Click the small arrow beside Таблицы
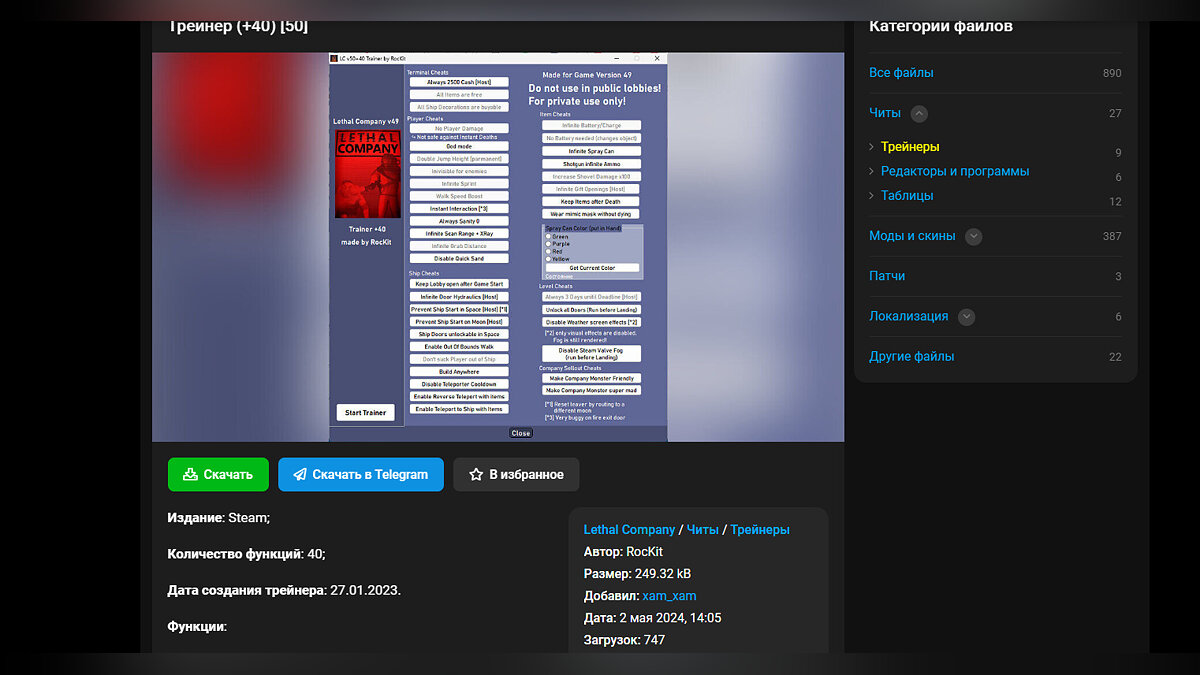This screenshot has width=1200, height=675. pyautogui.click(x=872, y=196)
